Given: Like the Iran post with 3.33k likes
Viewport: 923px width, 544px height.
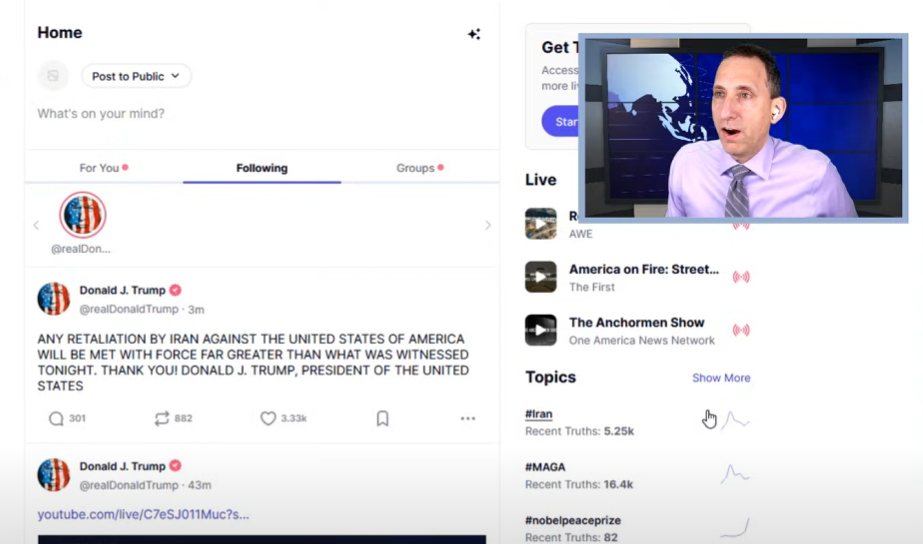Looking at the screenshot, I should (x=268, y=419).
